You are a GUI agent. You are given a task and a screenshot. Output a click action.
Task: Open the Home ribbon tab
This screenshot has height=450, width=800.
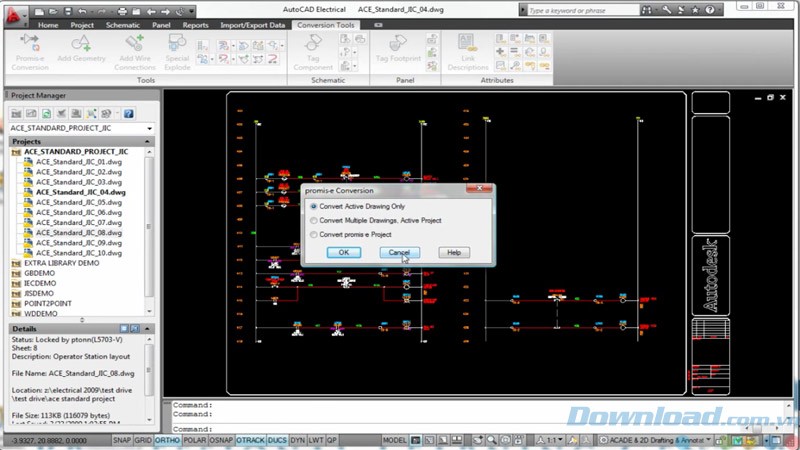(48, 25)
